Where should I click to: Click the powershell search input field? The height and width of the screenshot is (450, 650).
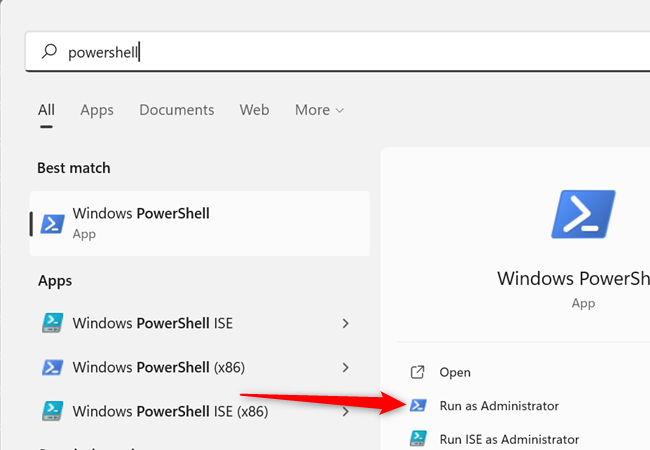[x=337, y=52]
